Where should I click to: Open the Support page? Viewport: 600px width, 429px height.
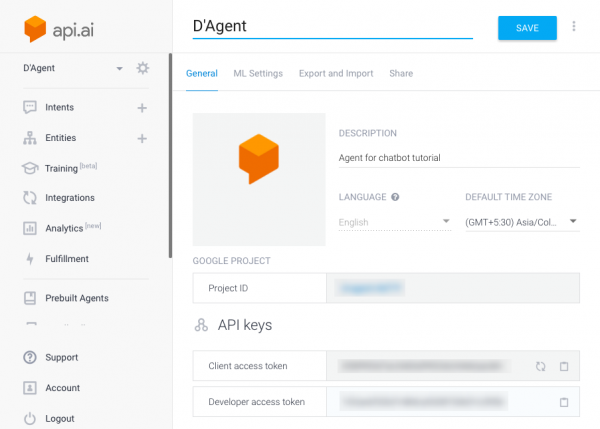click(x=62, y=357)
